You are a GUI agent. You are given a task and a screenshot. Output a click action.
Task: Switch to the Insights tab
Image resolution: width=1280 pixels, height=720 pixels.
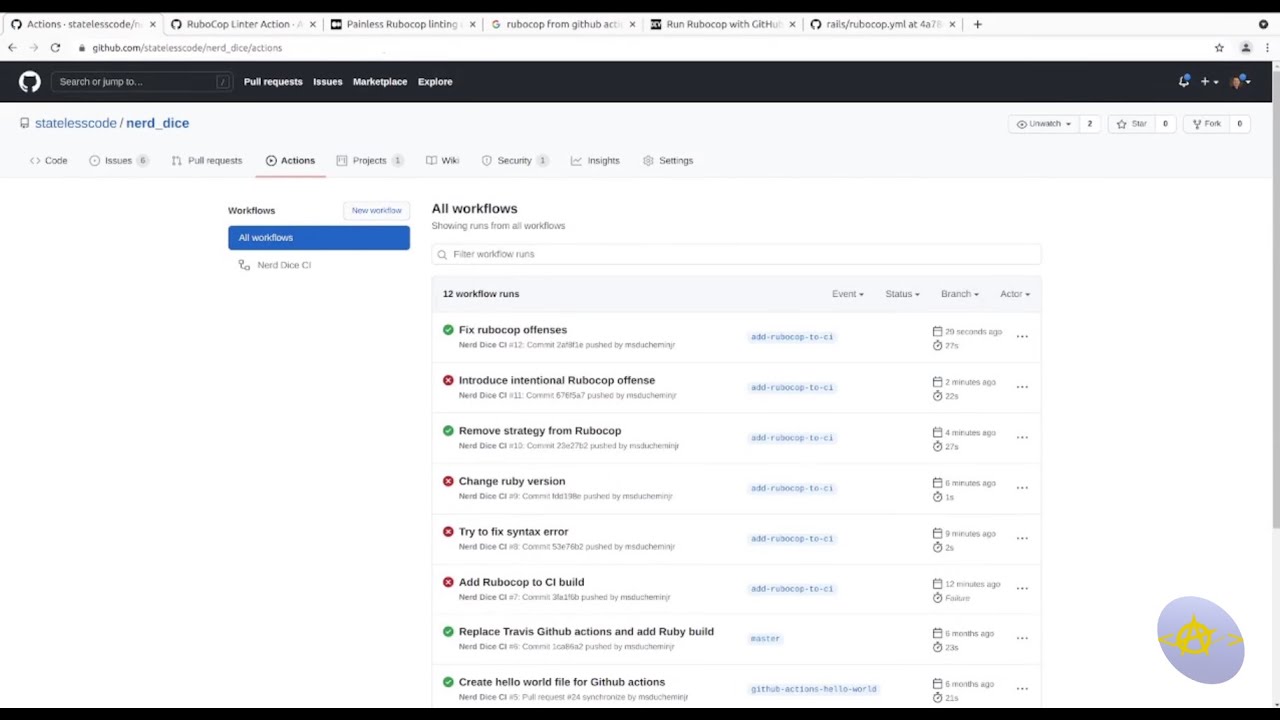(x=595, y=160)
